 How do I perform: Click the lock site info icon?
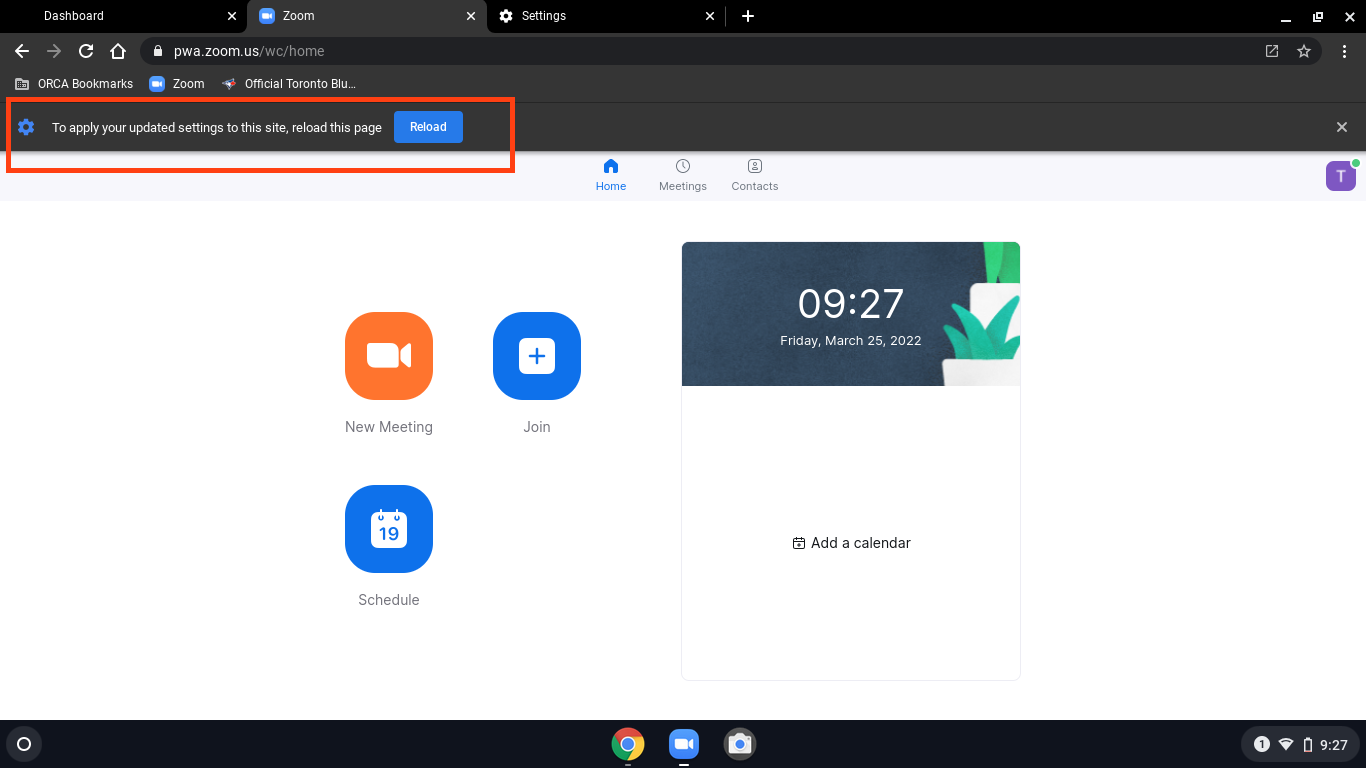[158, 51]
